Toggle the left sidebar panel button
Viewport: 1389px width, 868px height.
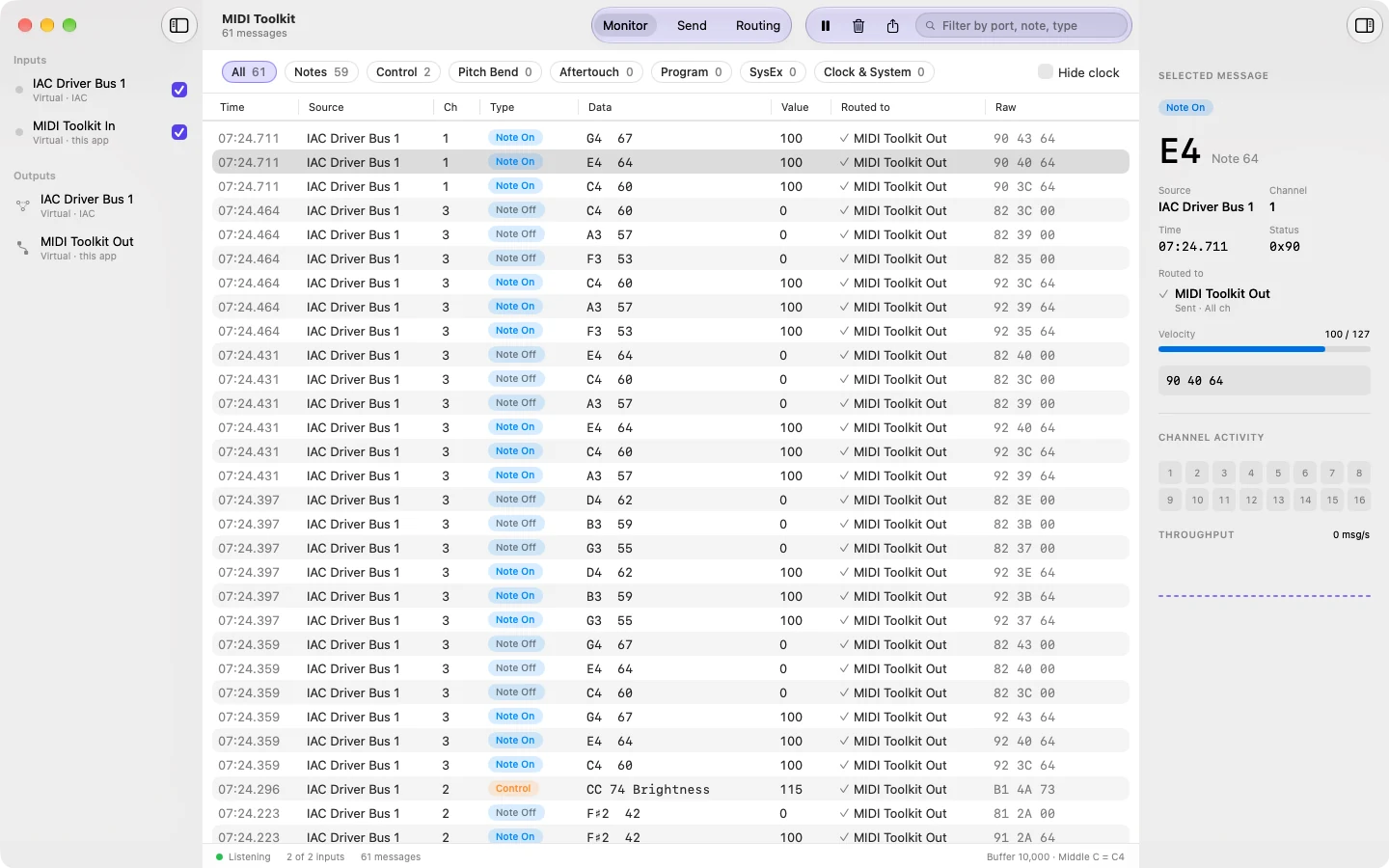coord(179,26)
